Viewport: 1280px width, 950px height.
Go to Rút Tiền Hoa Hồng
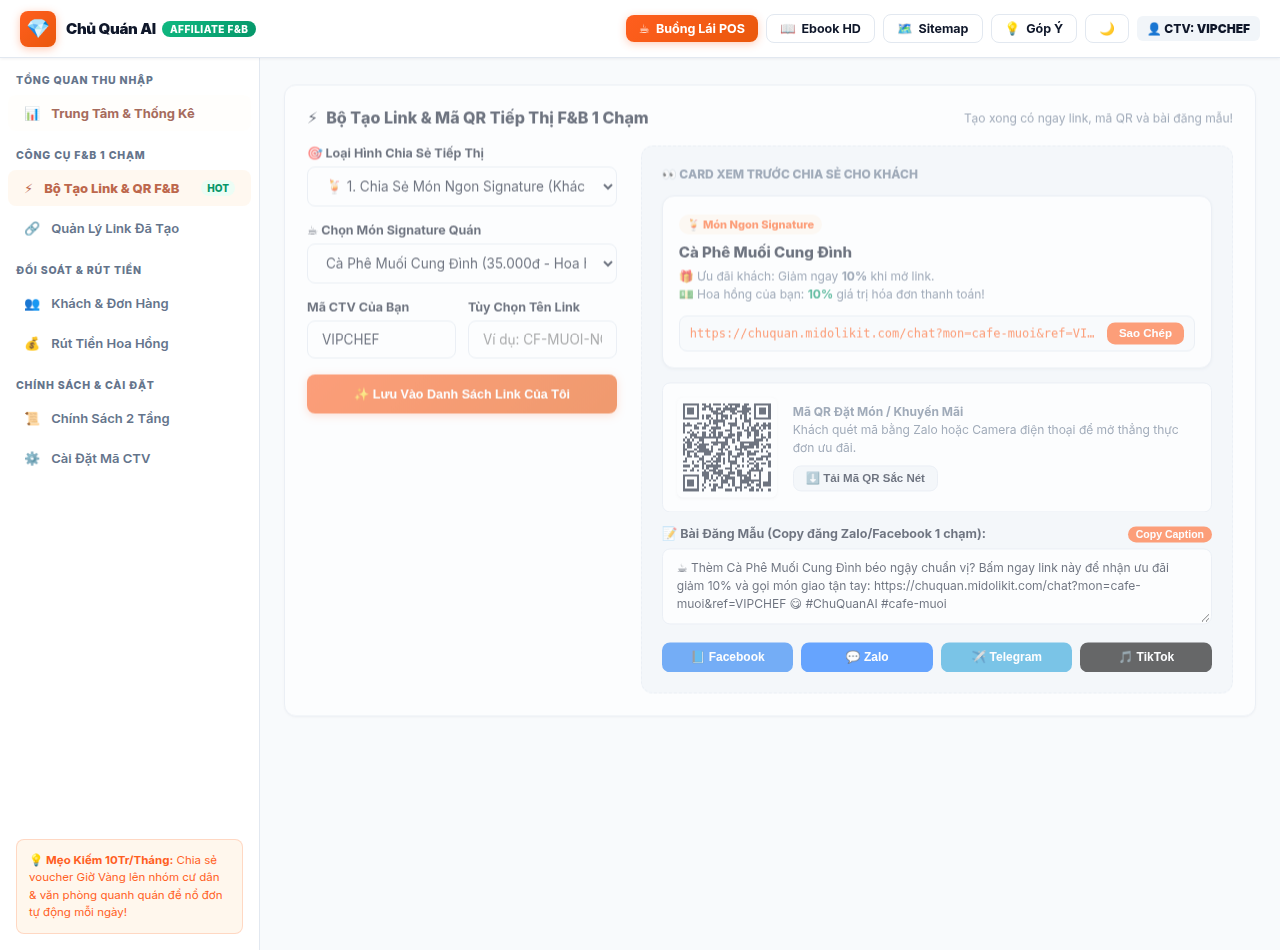pos(129,344)
